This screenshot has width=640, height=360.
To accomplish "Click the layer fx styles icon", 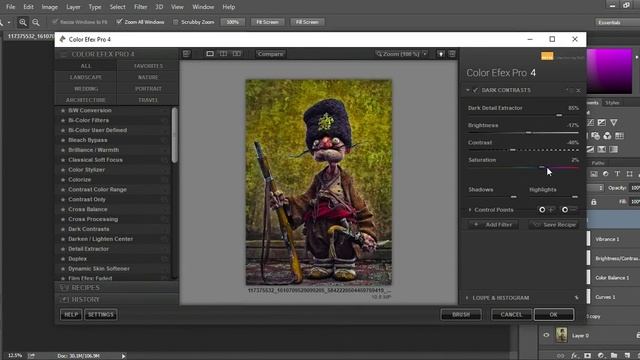I will (x=575, y=356).
